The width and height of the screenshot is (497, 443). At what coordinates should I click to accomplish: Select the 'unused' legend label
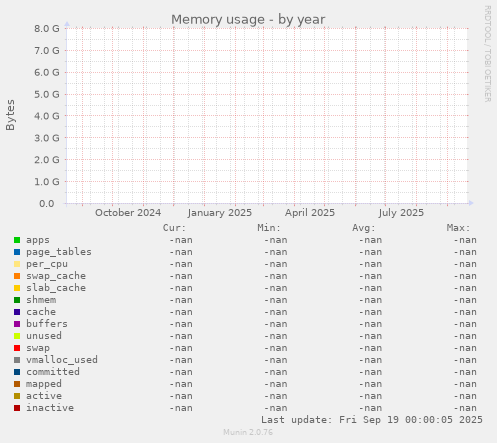(x=44, y=336)
